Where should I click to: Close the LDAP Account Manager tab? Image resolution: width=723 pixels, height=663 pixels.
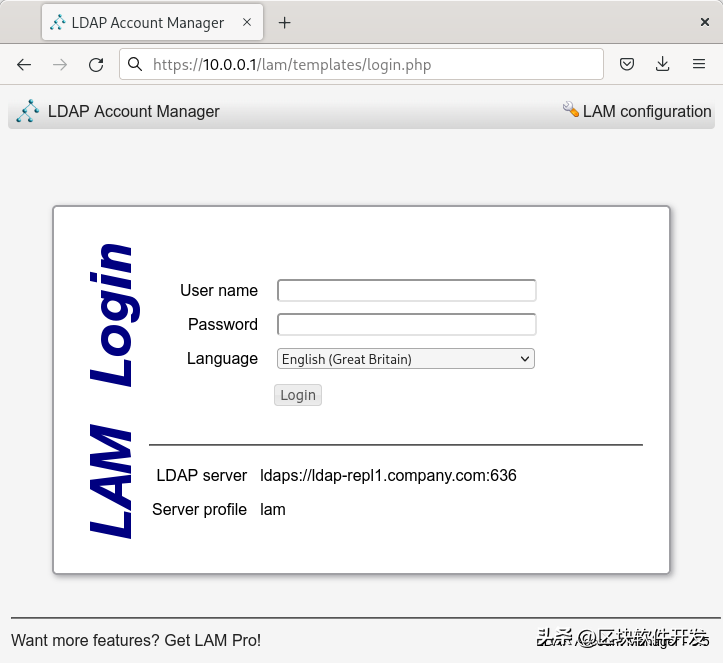click(x=247, y=22)
